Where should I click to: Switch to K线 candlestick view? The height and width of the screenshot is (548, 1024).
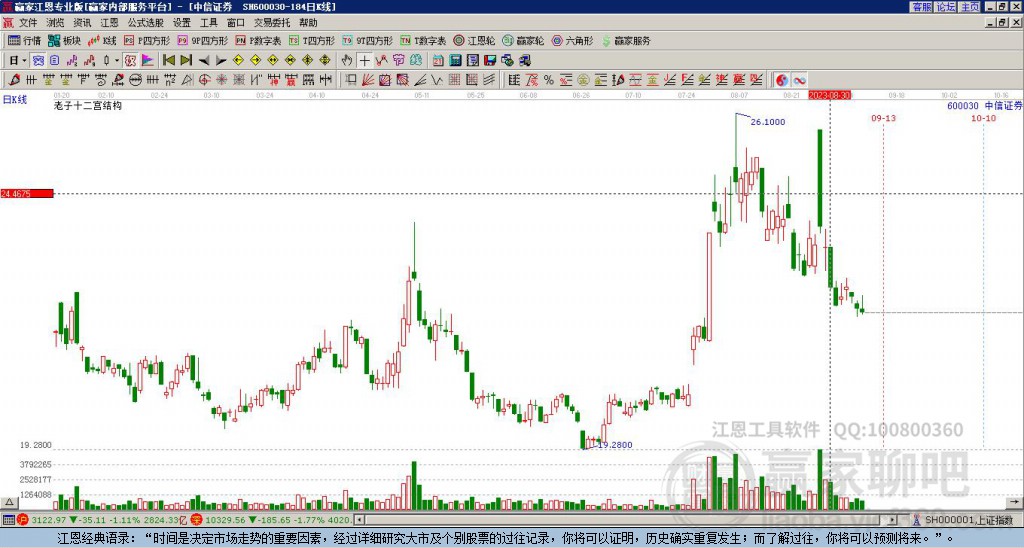[x=102, y=40]
